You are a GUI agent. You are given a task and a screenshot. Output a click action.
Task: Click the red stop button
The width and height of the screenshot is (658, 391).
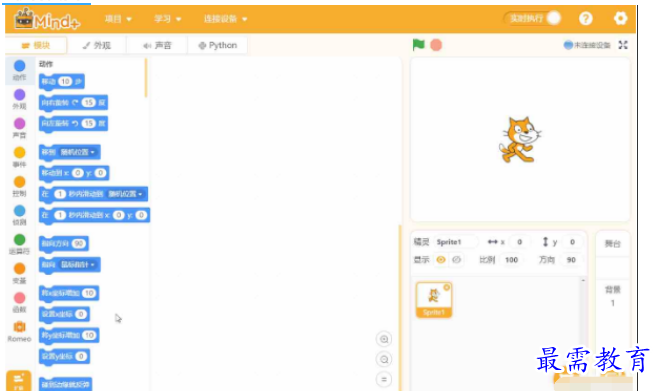tap(436, 45)
